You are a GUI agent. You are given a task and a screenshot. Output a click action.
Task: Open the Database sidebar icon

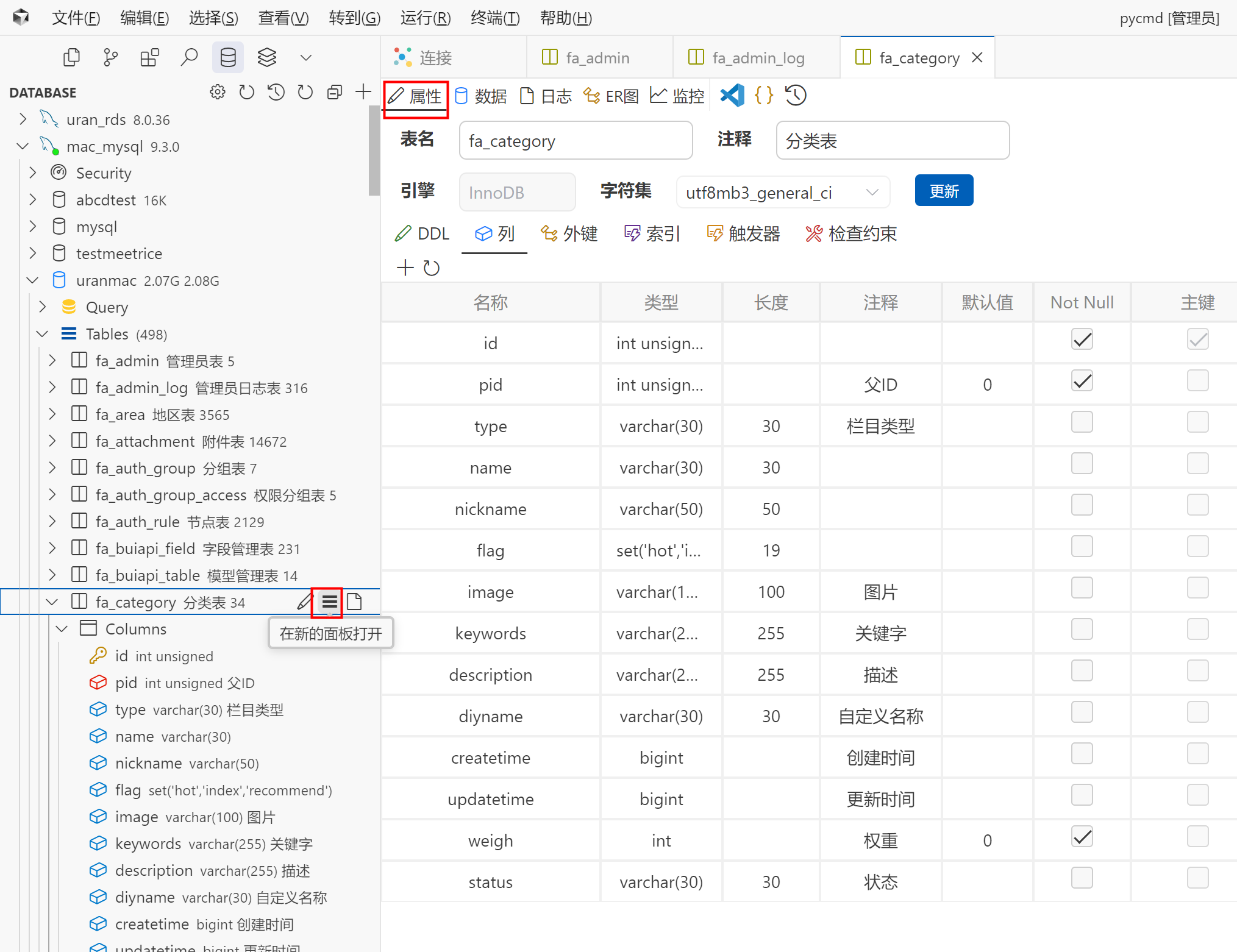pos(227,57)
